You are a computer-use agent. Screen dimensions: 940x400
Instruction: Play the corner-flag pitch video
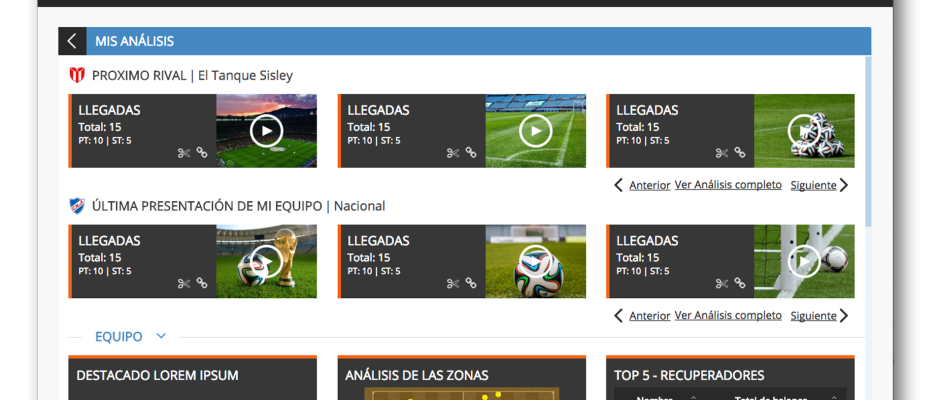pyautogui.click(x=535, y=131)
